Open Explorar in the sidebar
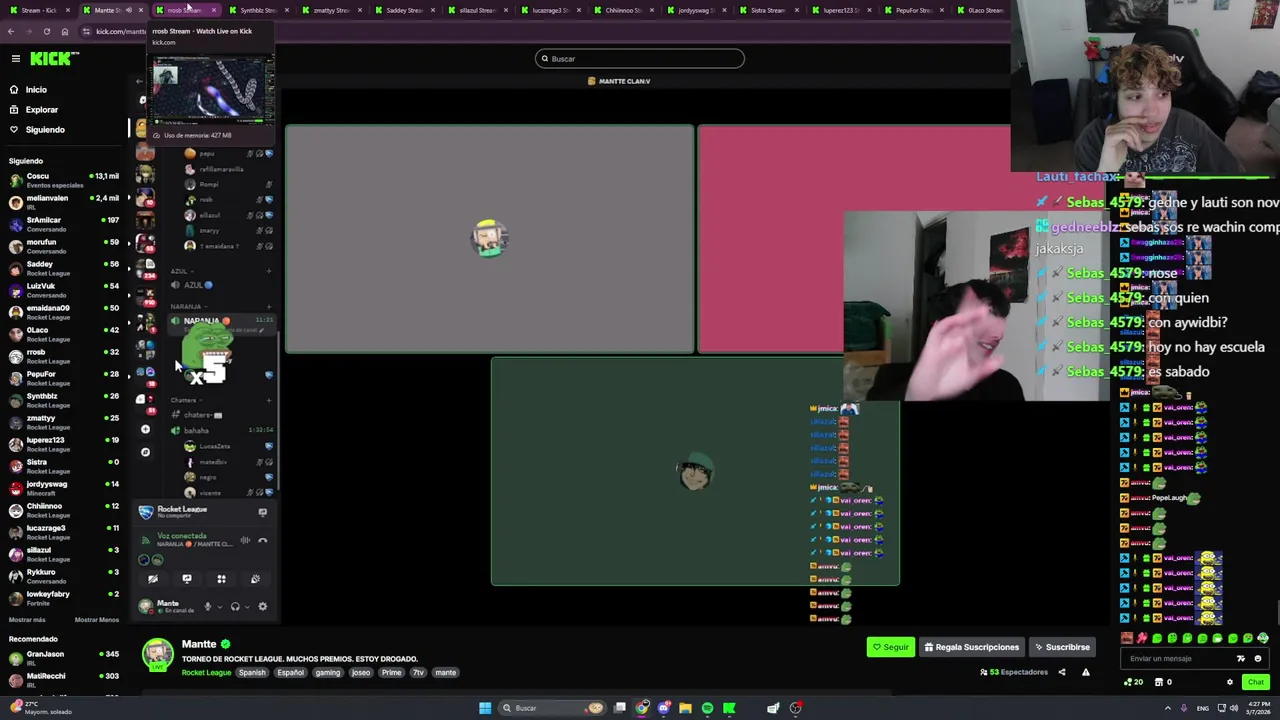The height and width of the screenshot is (720, 1280). coord(41,110)
